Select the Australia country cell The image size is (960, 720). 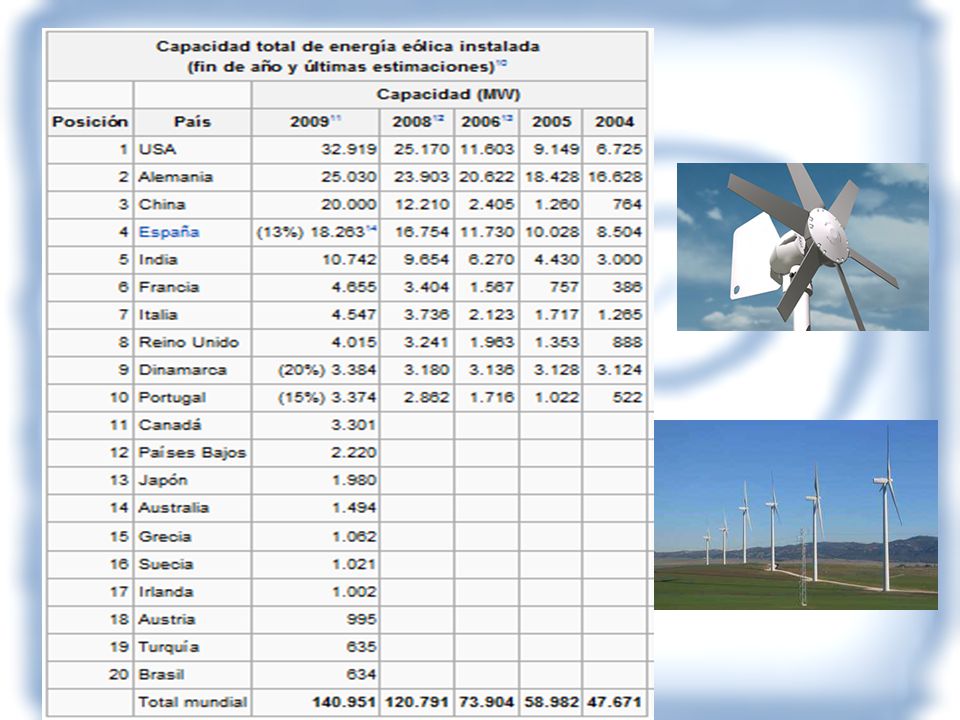tap(192, 508)
